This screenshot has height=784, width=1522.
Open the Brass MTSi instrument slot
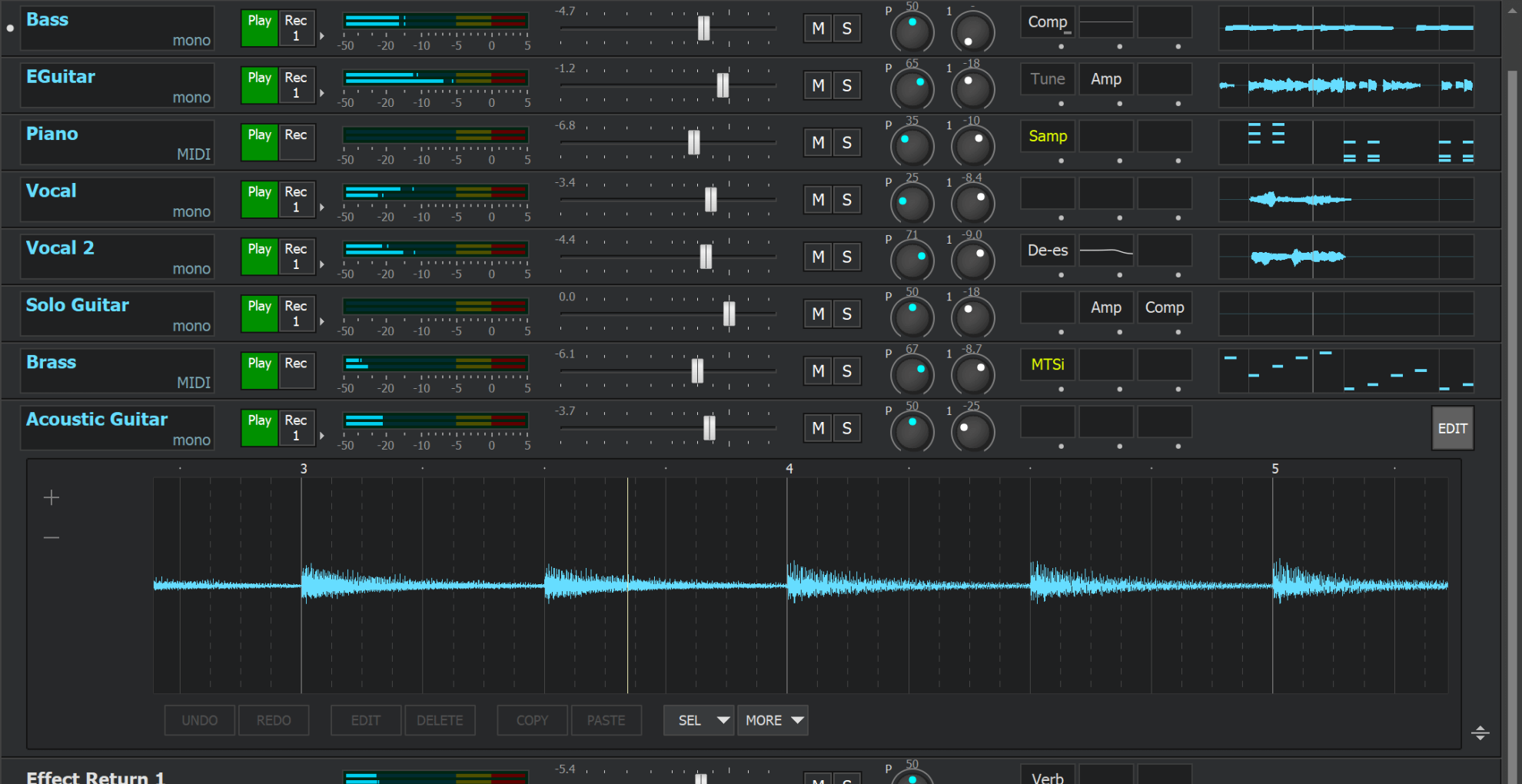pos(1048,364)
